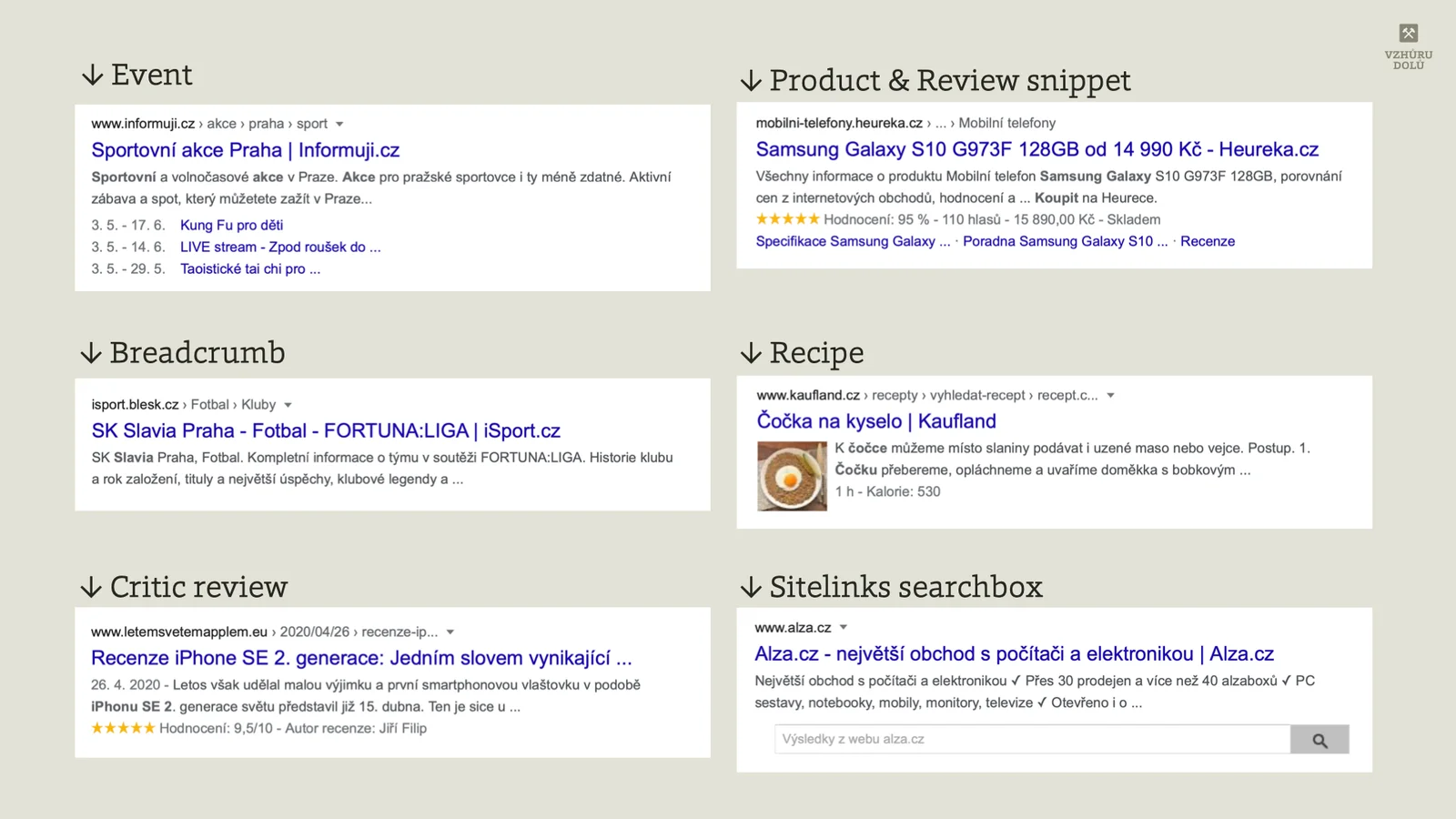This screenshot has height=819, width=1456.
Task: Click the down arrow before the Recipe heading
Action: point(751,354)
